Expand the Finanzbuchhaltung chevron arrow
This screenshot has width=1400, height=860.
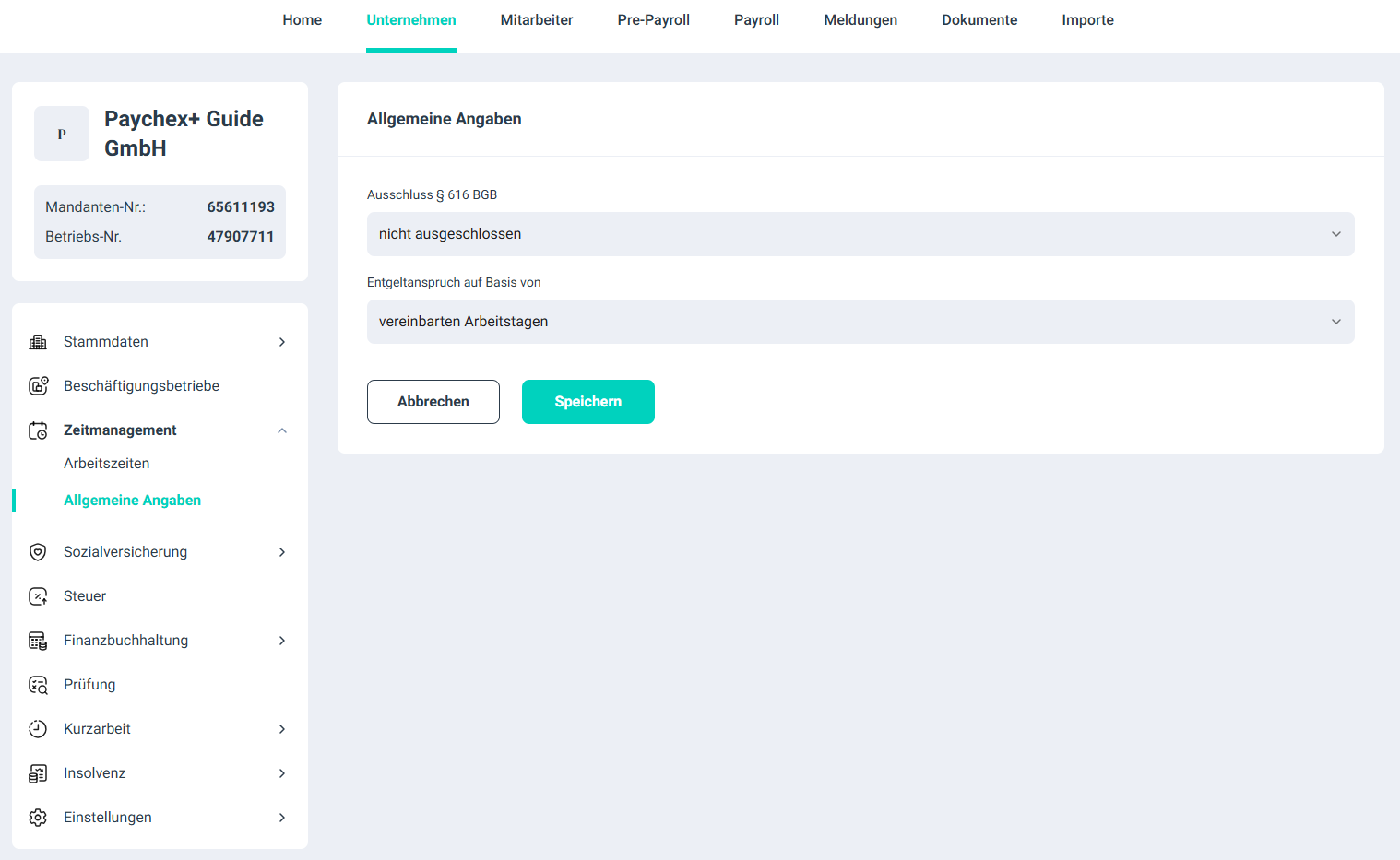pos(282,641)
